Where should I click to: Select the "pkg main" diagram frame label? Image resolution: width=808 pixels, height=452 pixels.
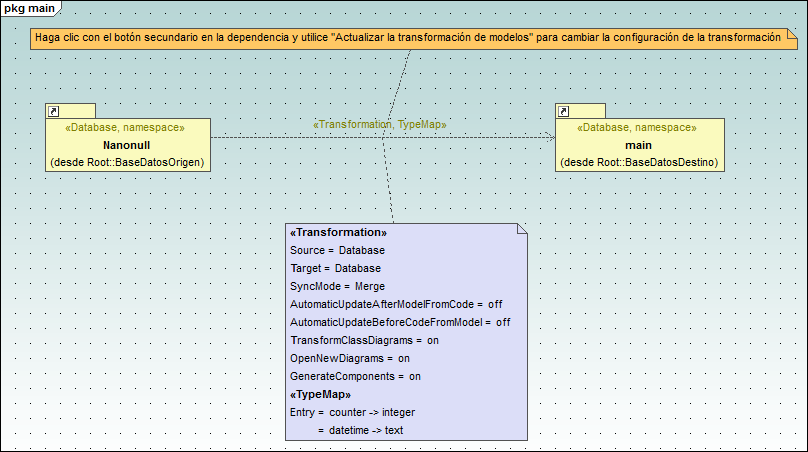point(29,8)
